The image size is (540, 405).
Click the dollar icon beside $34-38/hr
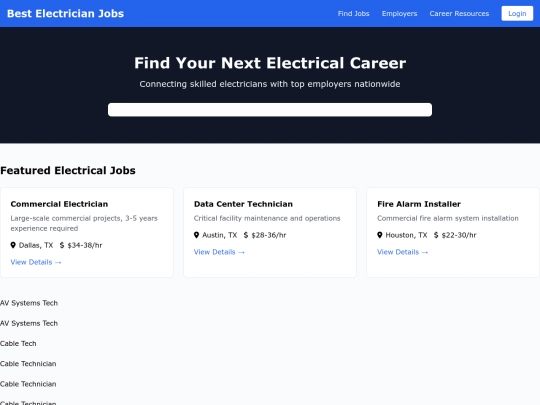[x=62, y=245]
